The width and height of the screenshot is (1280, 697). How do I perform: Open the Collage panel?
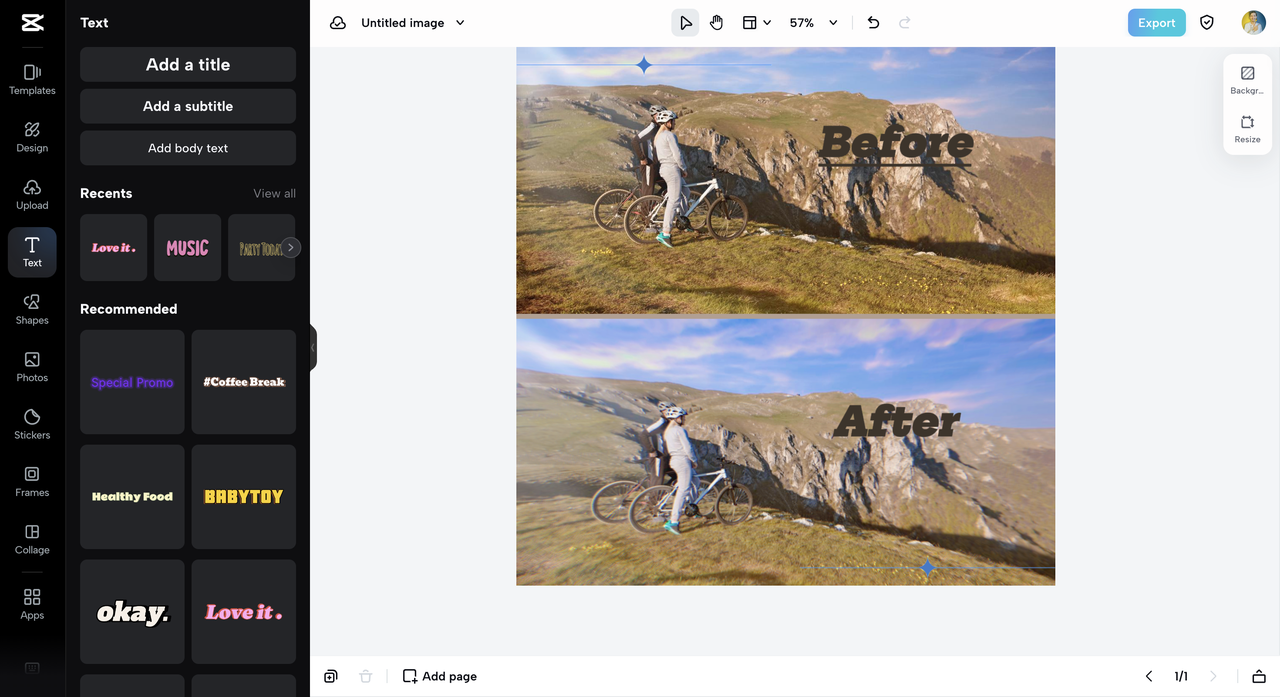pos(32,539)
